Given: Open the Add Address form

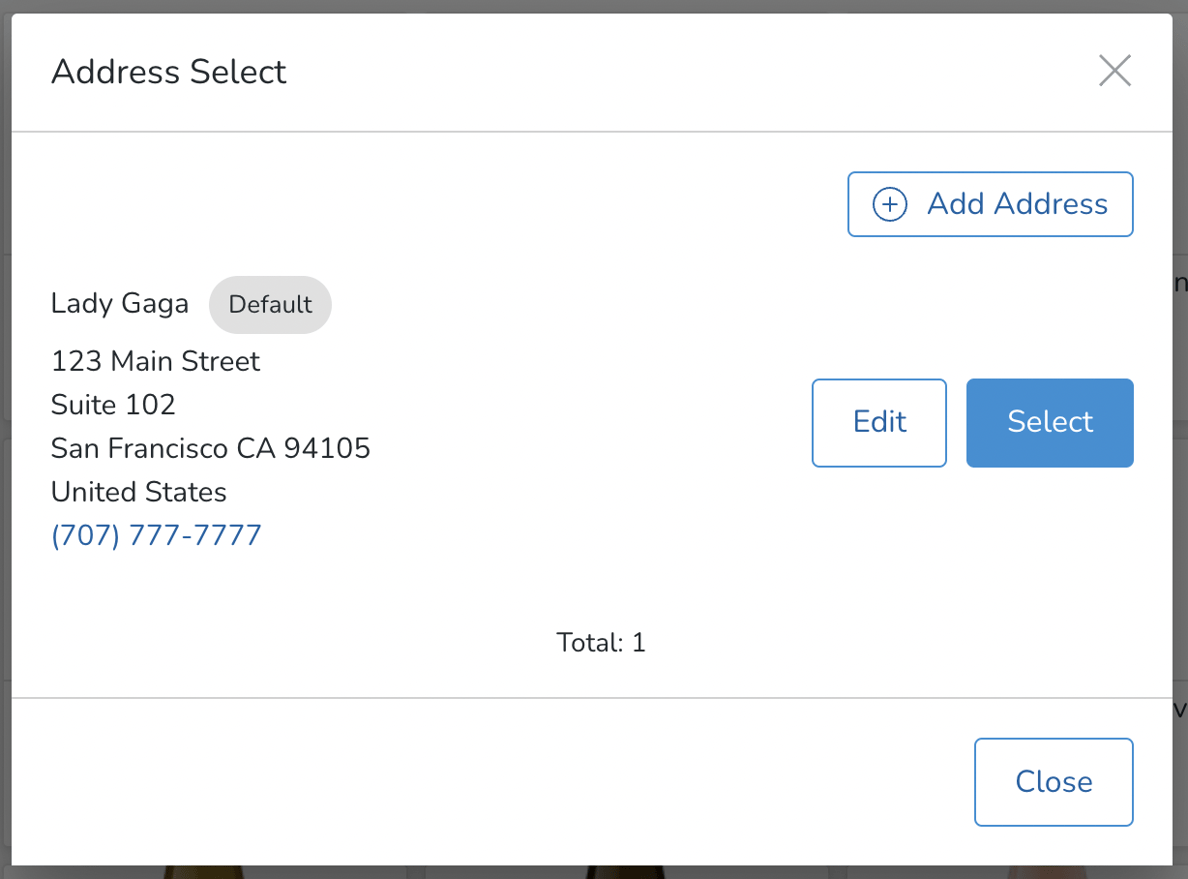Looking at the screenshot, I should click(989, 203).
